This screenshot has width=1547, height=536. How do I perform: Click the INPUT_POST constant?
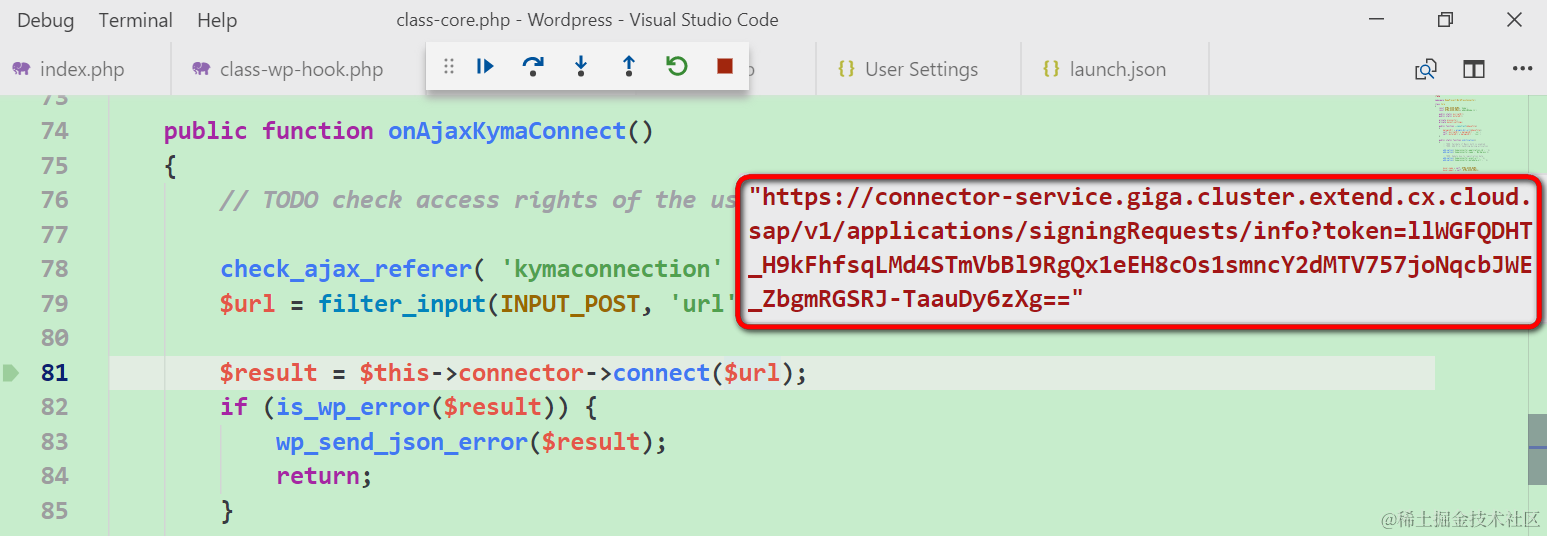pos(569,303)
